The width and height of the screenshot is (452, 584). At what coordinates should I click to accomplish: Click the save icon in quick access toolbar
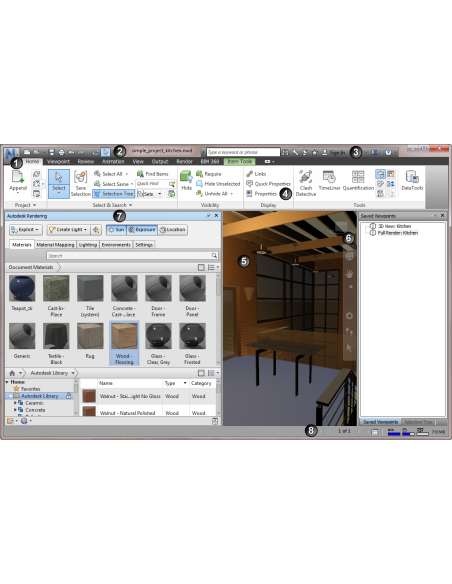(x=52, y=152)
